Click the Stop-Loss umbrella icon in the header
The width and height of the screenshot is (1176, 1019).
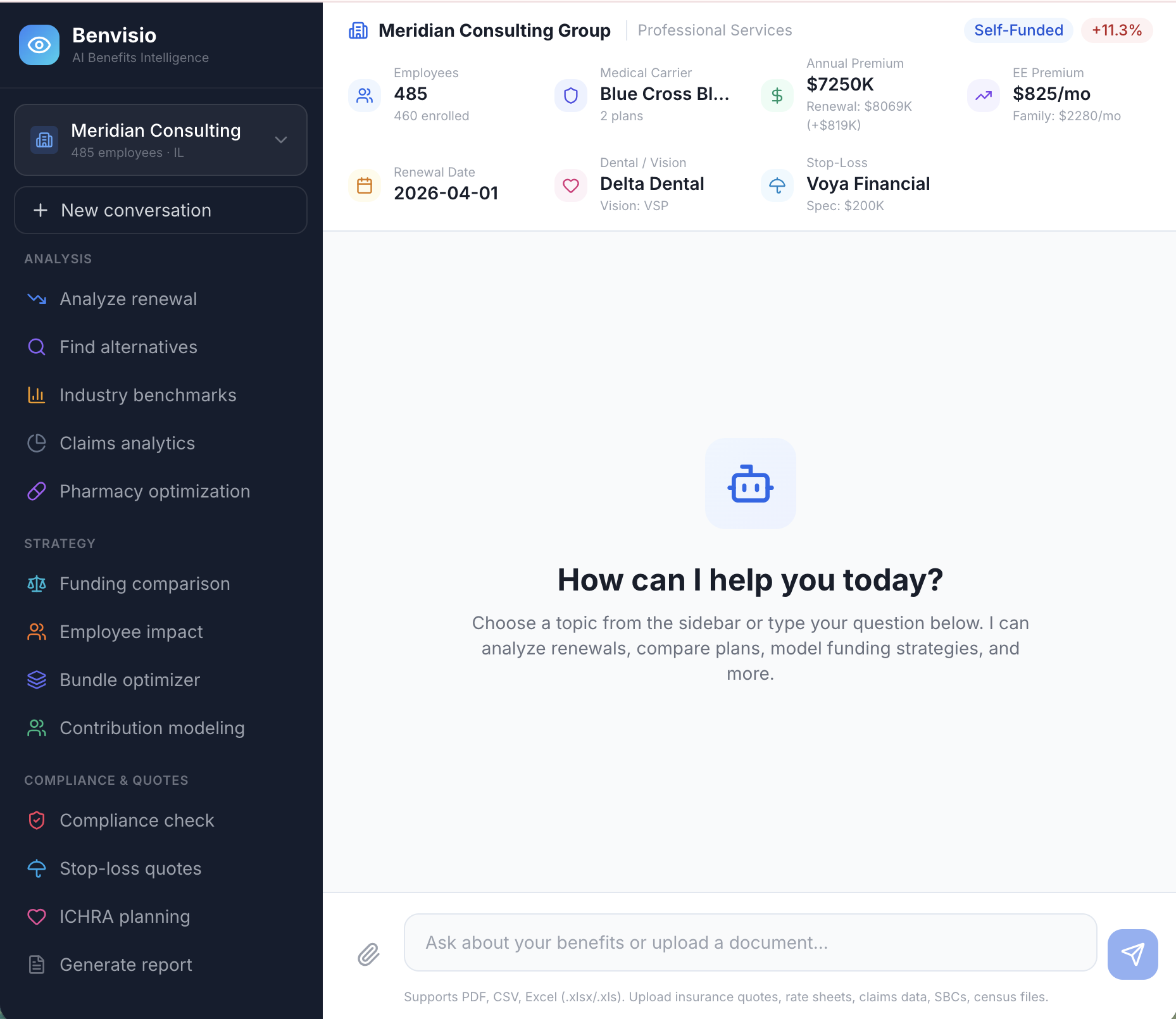coord(777,185)
